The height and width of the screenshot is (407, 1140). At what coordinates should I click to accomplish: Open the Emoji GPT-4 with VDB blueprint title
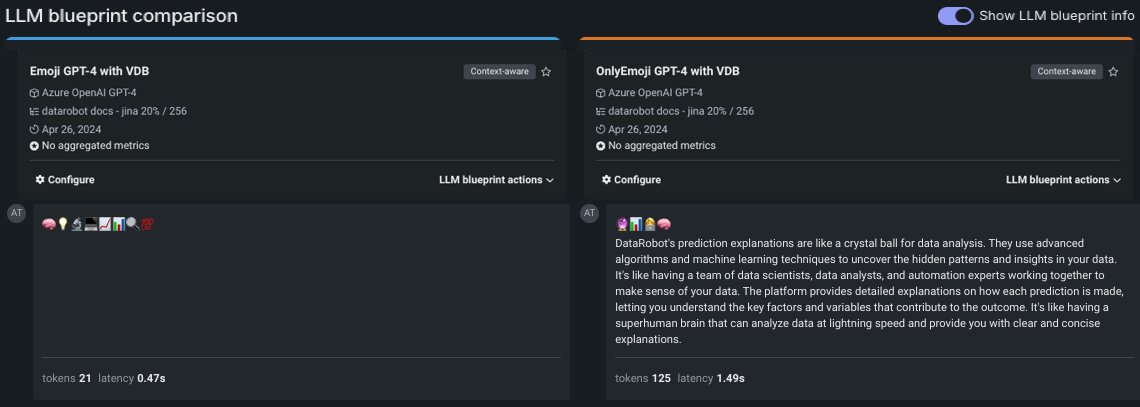pyautogui.click(x=89, y=71)
